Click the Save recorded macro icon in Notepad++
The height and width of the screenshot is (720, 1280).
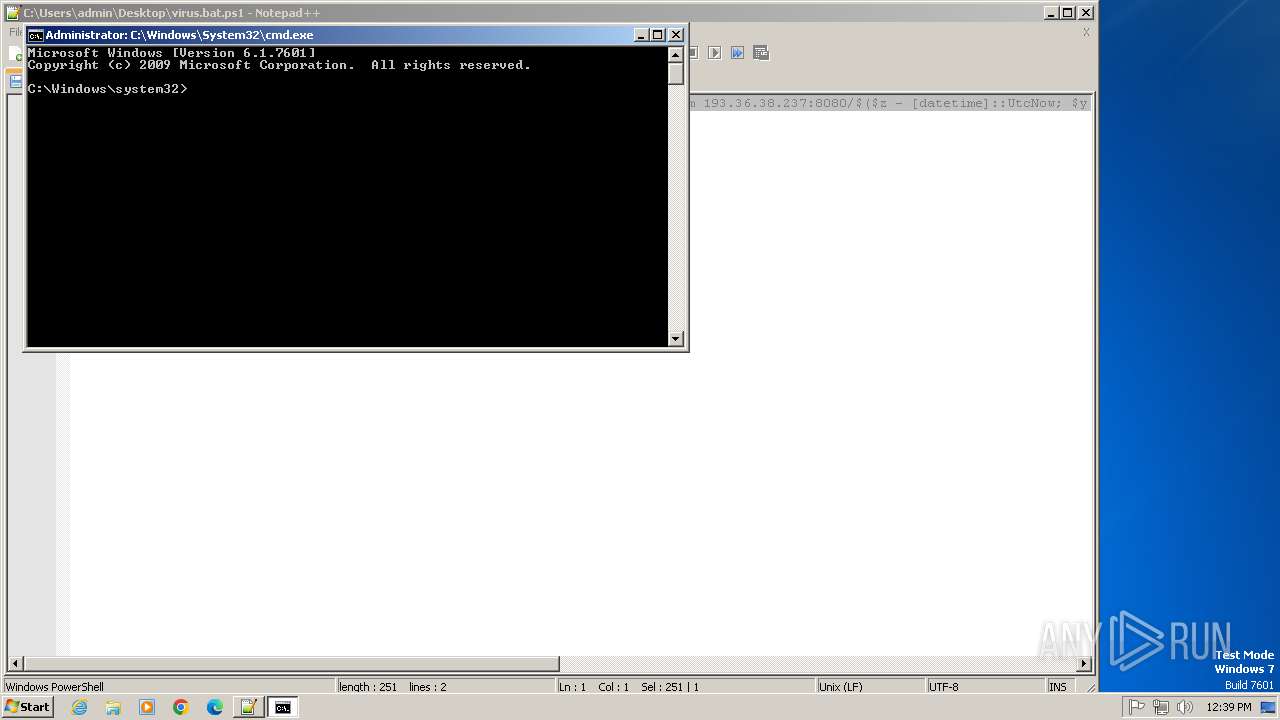[x=761, y=52]
